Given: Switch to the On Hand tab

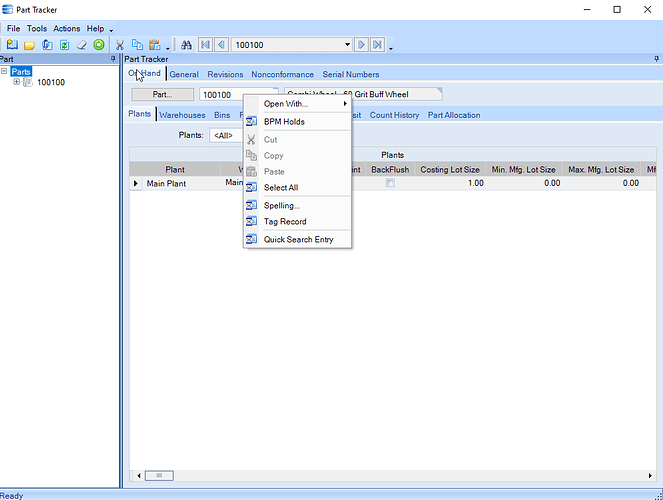Looking at the screenshot, I should click(145, 74).
